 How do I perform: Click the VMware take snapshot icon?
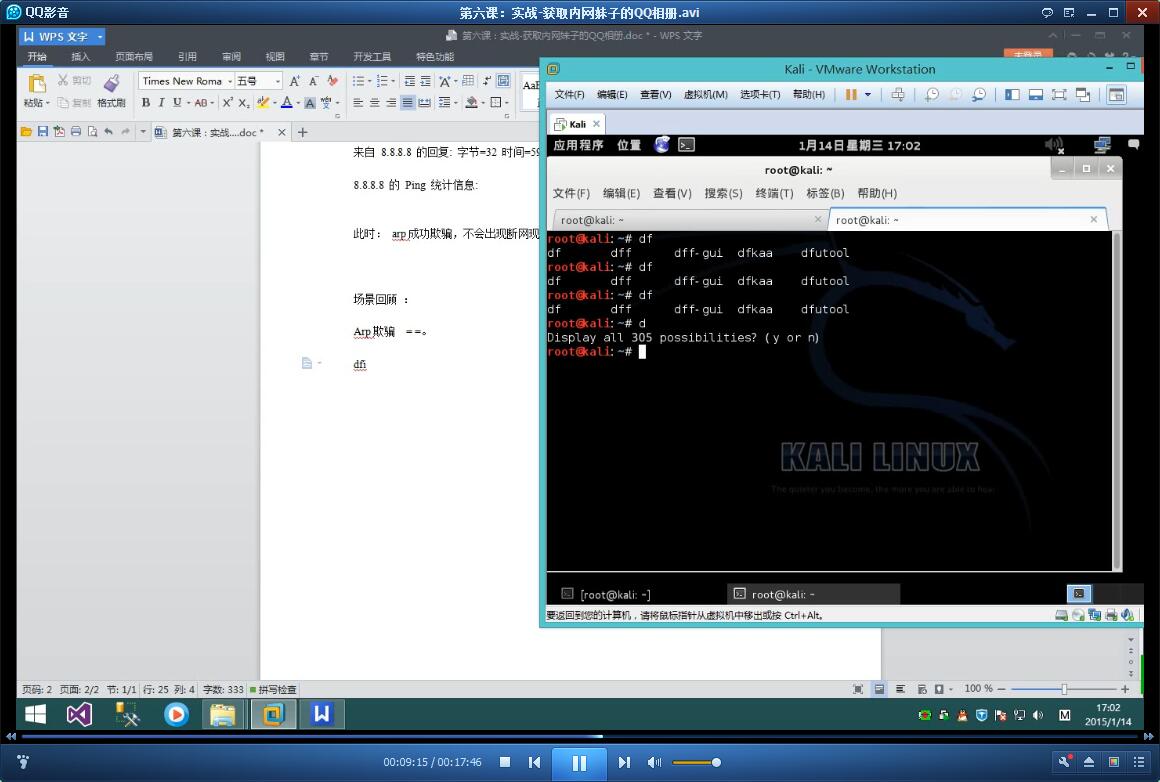[931, 95]
